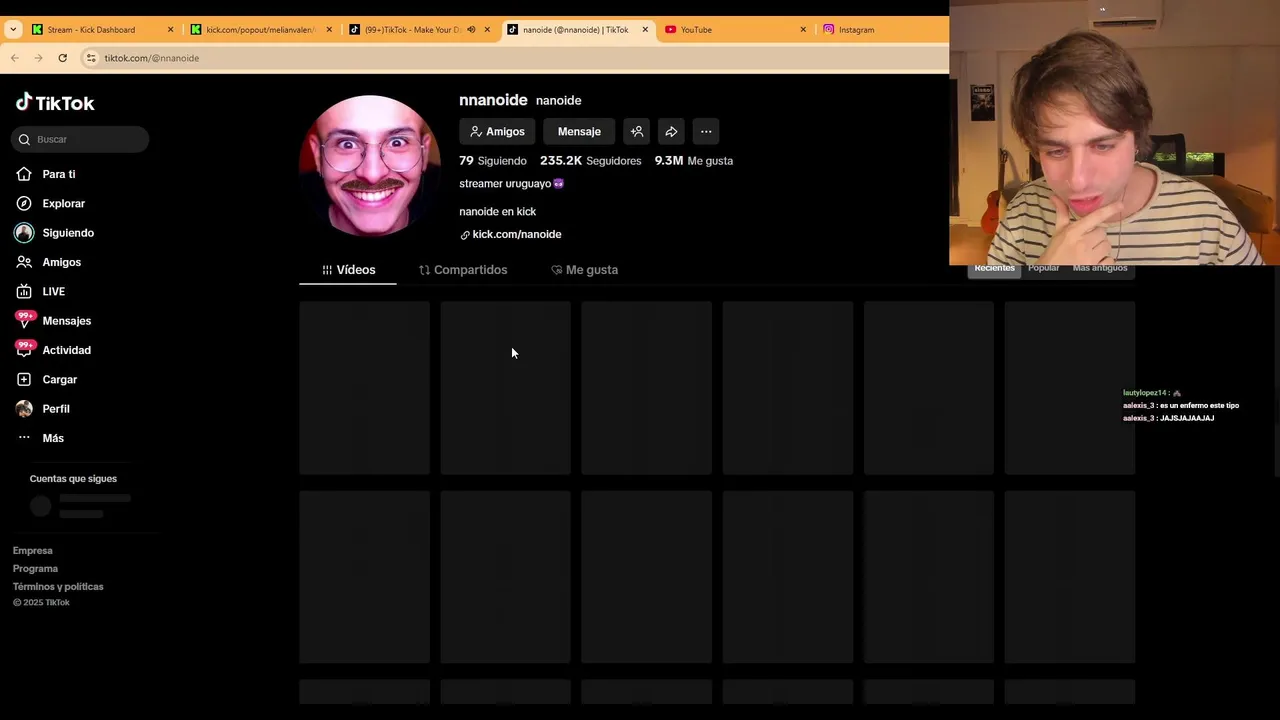Open the Cargar upload page
Screen dimensions: 1280x720
(46, 379)
